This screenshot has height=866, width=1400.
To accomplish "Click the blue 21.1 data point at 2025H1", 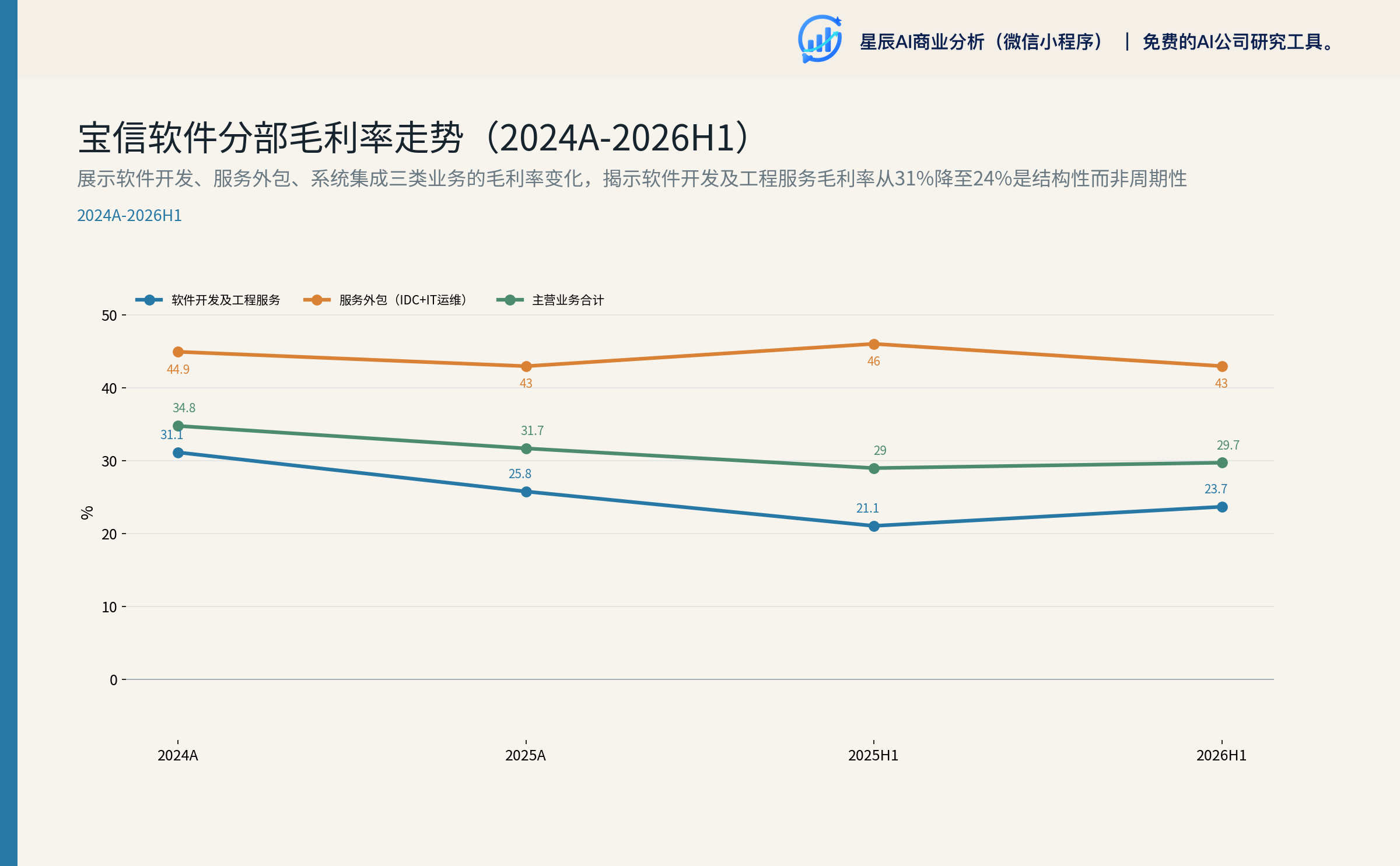I will point(874,526).
